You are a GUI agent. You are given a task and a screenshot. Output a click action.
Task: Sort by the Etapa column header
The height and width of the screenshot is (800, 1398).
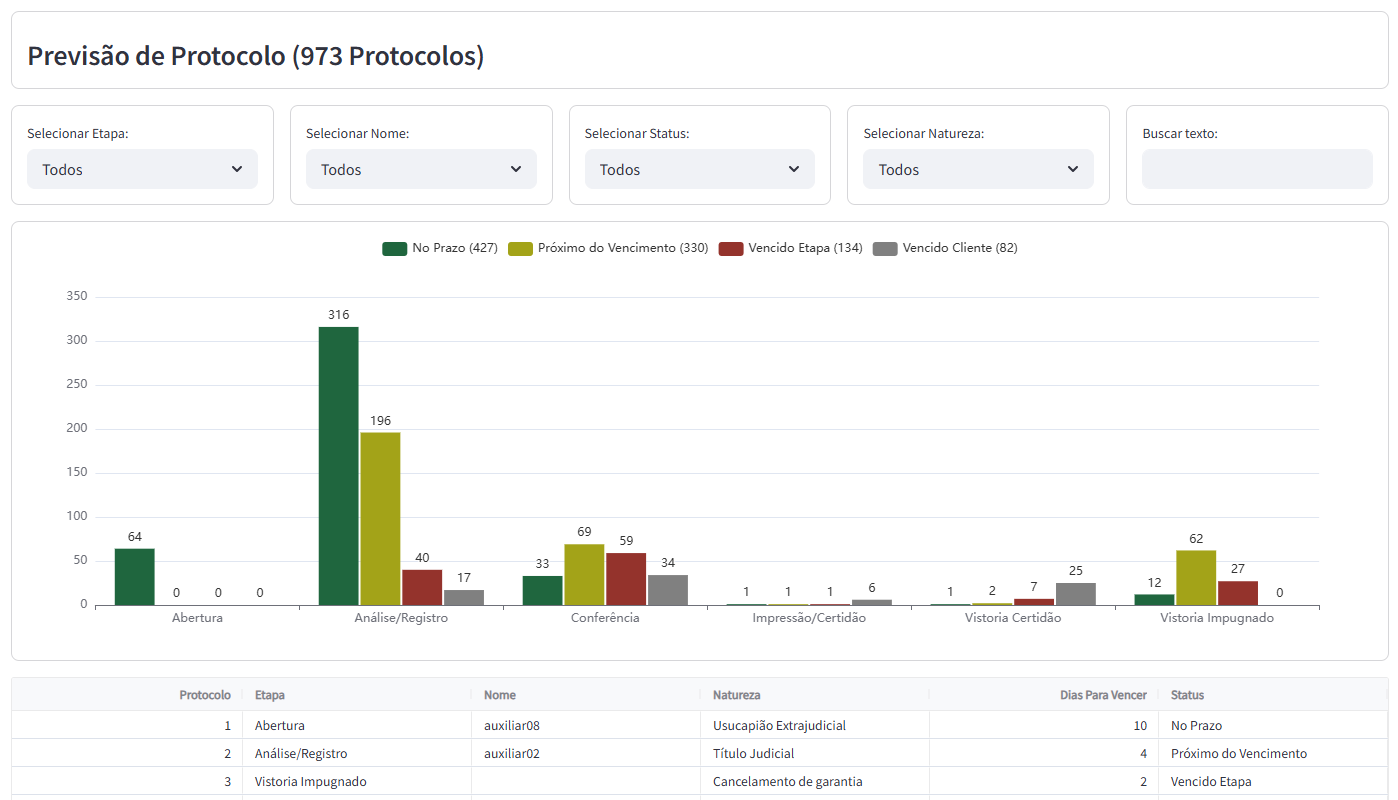pos(270,695)
